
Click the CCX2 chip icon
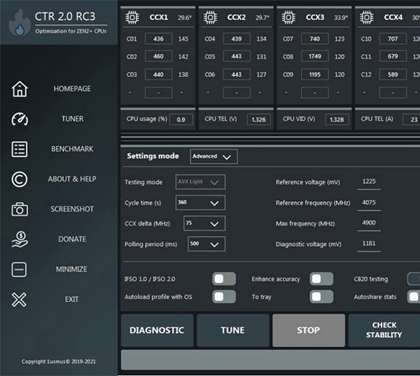pyautogui.click(x=210, y=17)
